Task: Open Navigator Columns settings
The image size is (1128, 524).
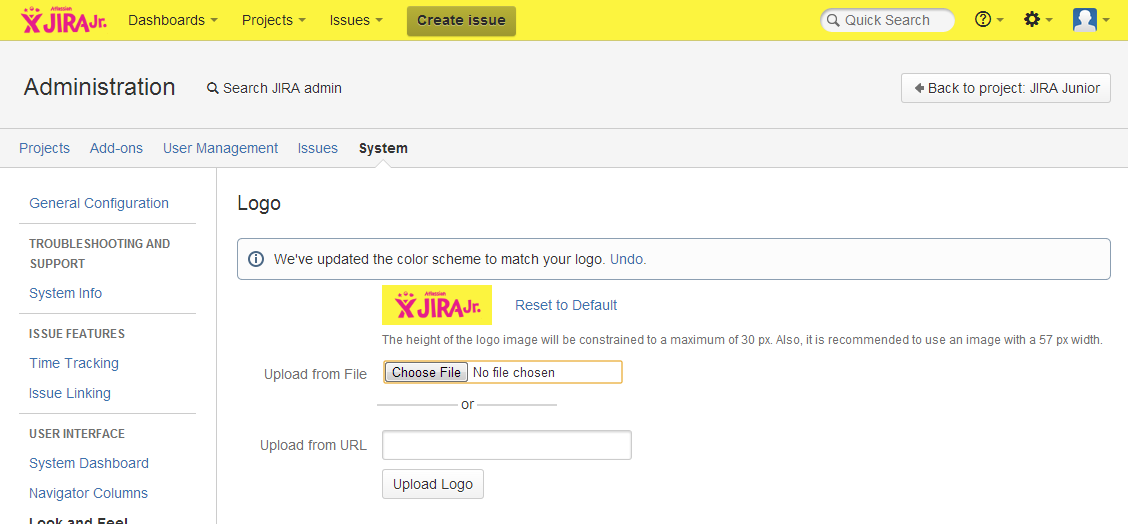Action: point(88,493)
